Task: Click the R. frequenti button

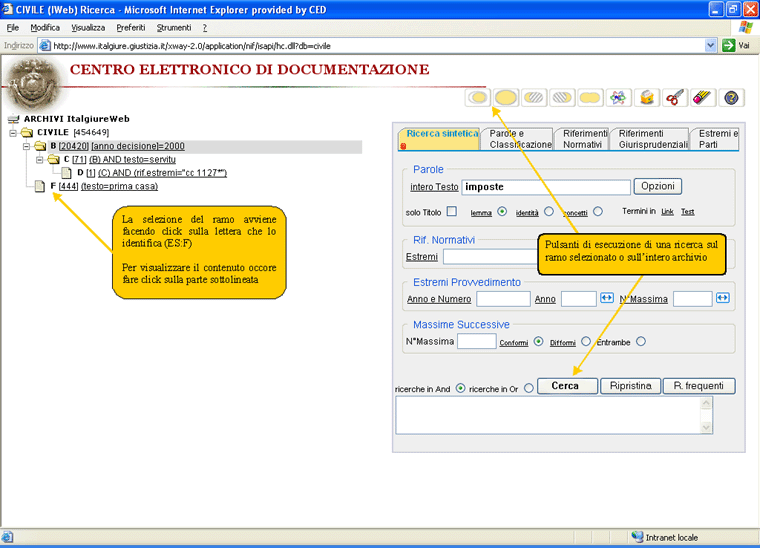Action: [x=699, y=386]
